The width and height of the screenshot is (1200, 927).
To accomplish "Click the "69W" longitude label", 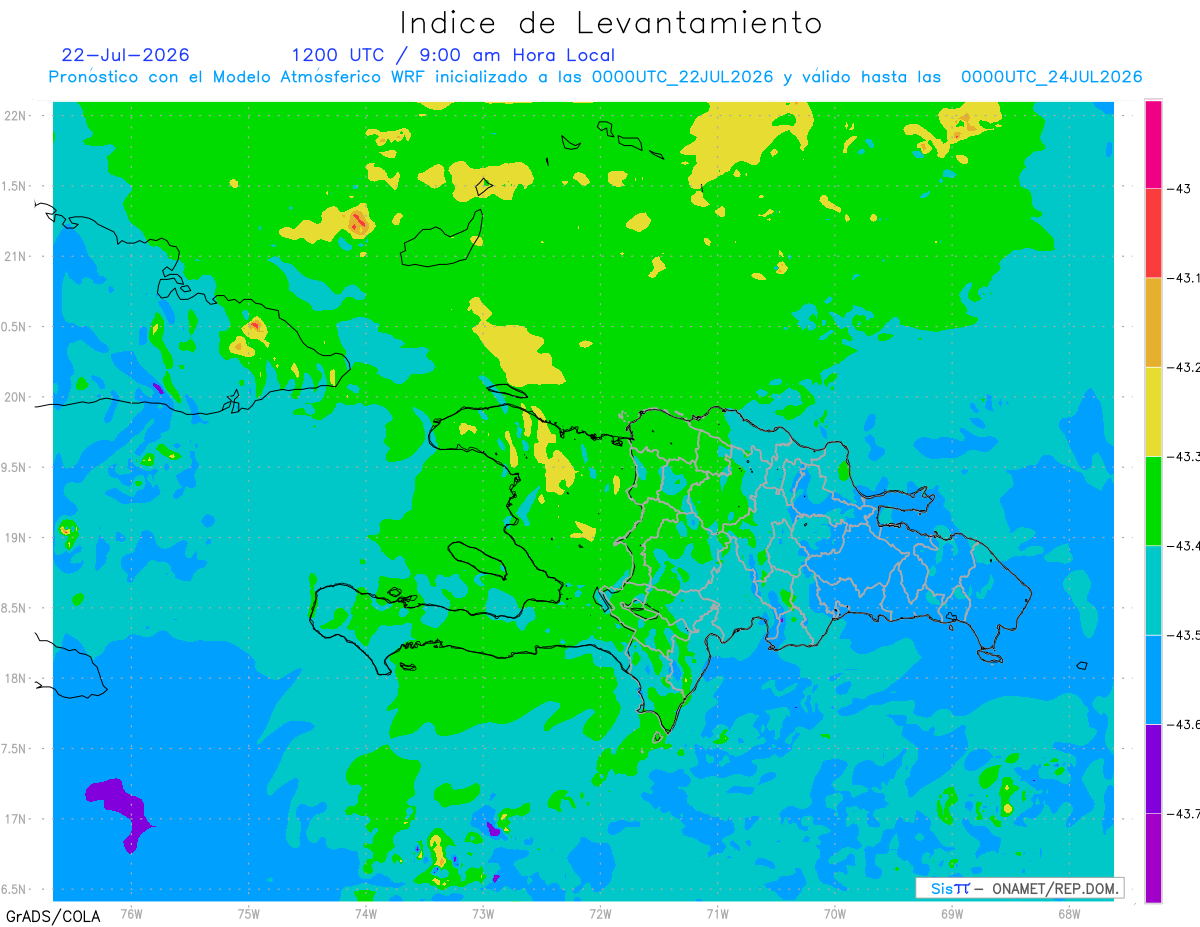I will 952,913.
